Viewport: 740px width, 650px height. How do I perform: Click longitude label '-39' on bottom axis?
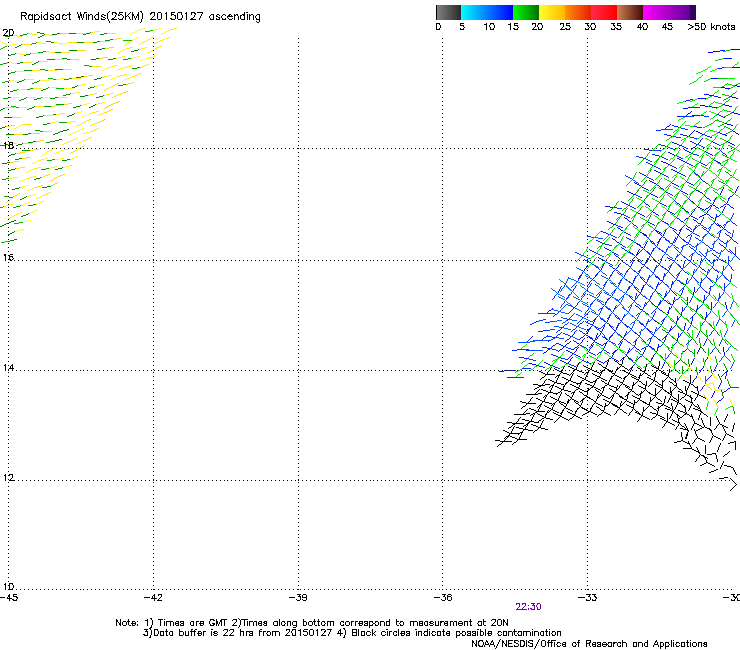click(298, 598)
